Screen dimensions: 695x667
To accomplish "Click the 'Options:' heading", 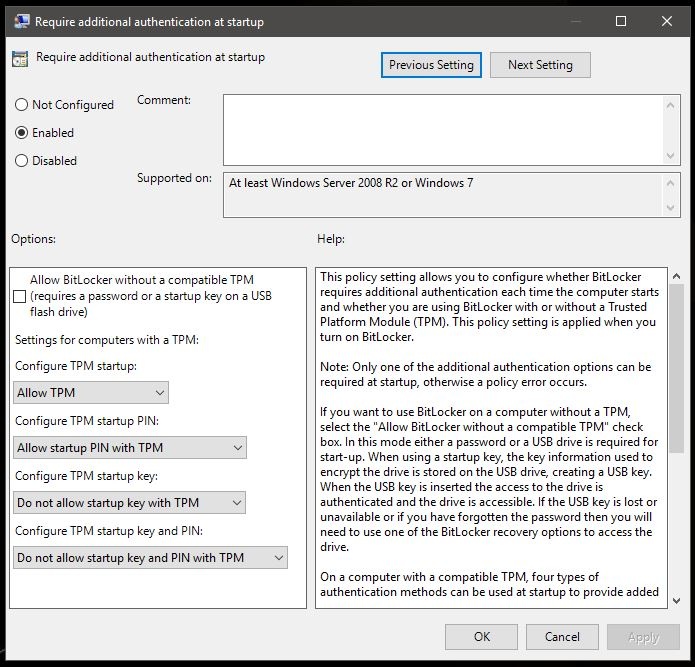I will click(34, 239).
